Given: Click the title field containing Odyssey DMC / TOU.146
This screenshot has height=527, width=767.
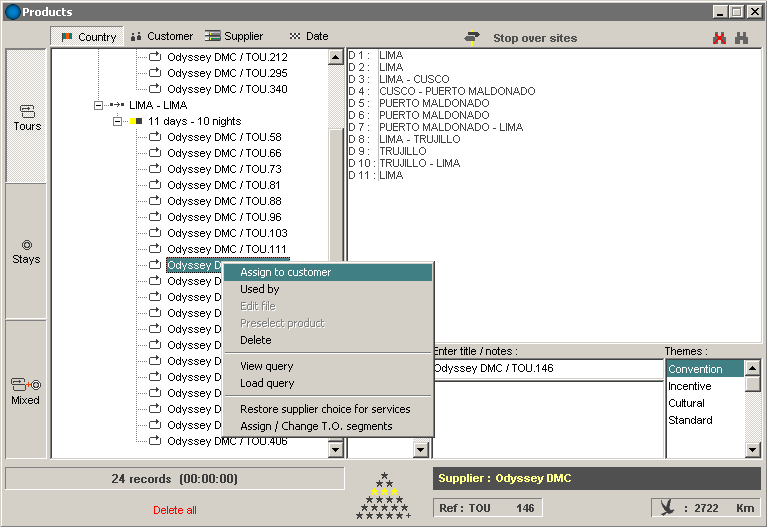Looking at the screenshot, I should [x=547, y=369].
